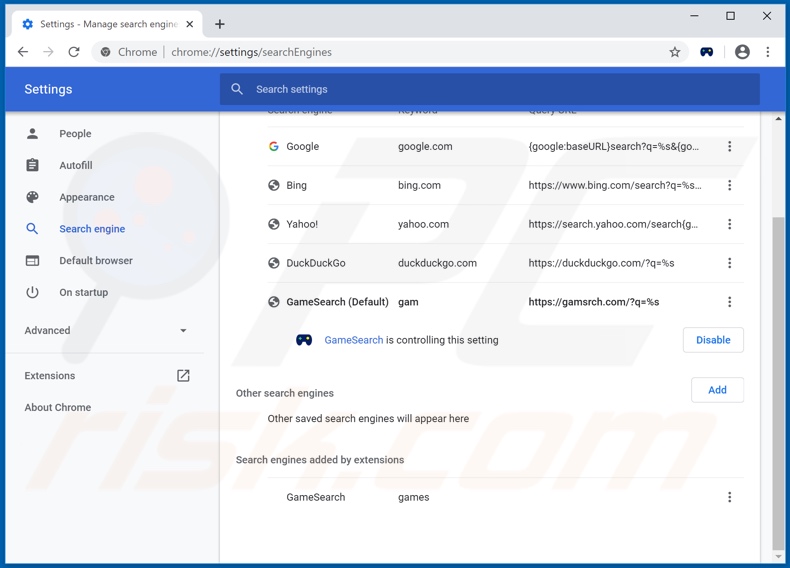Viewport: 790px width, 568px height.
Task: Click the 'gam' keyword text
Action: point(408,302)
